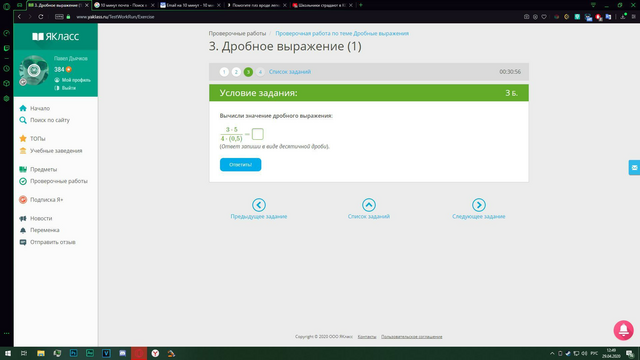This screenshot has height=360, width=640.
Task: Select task number 1 circle
Action: click(224, 72)
